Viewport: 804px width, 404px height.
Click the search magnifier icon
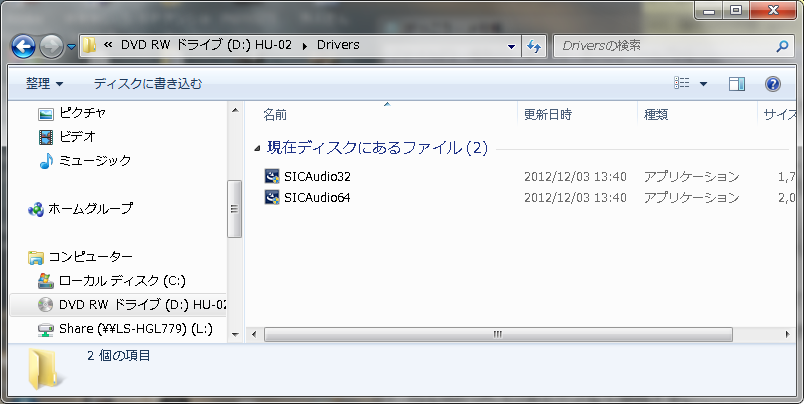(x=782, y=46)
